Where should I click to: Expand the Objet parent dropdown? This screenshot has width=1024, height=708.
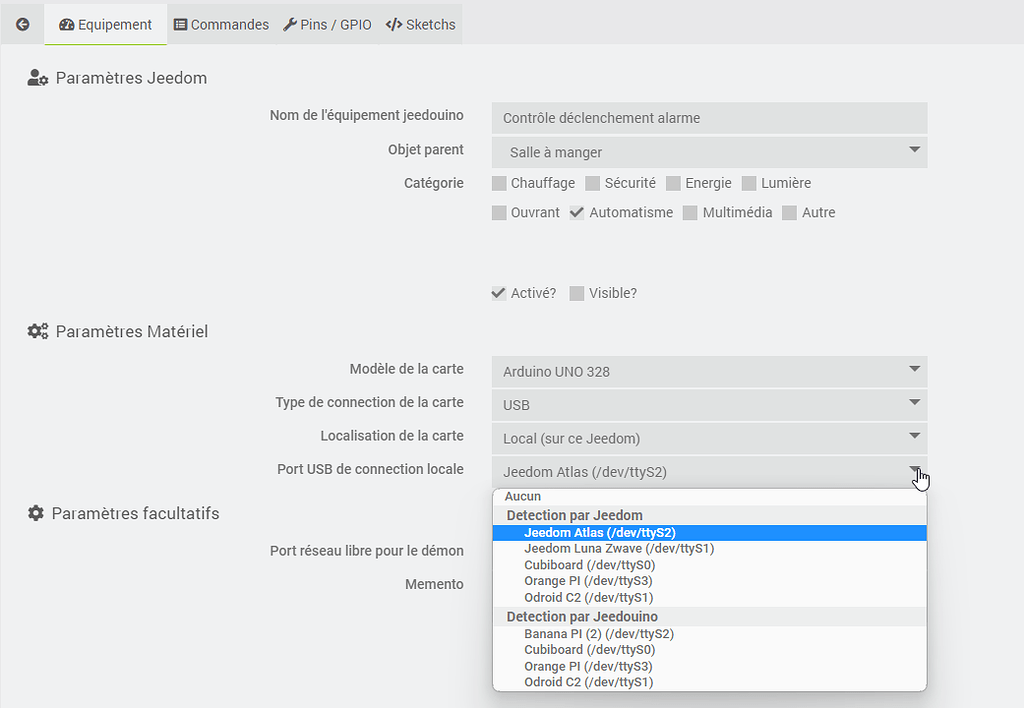coord(709,152)
